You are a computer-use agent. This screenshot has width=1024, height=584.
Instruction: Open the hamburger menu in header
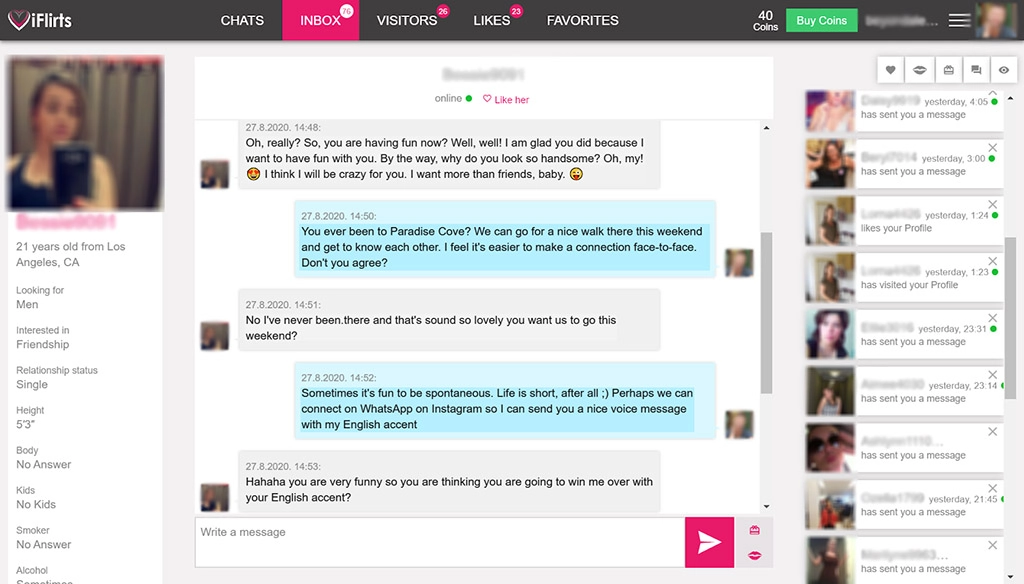(x=959, y=20)
